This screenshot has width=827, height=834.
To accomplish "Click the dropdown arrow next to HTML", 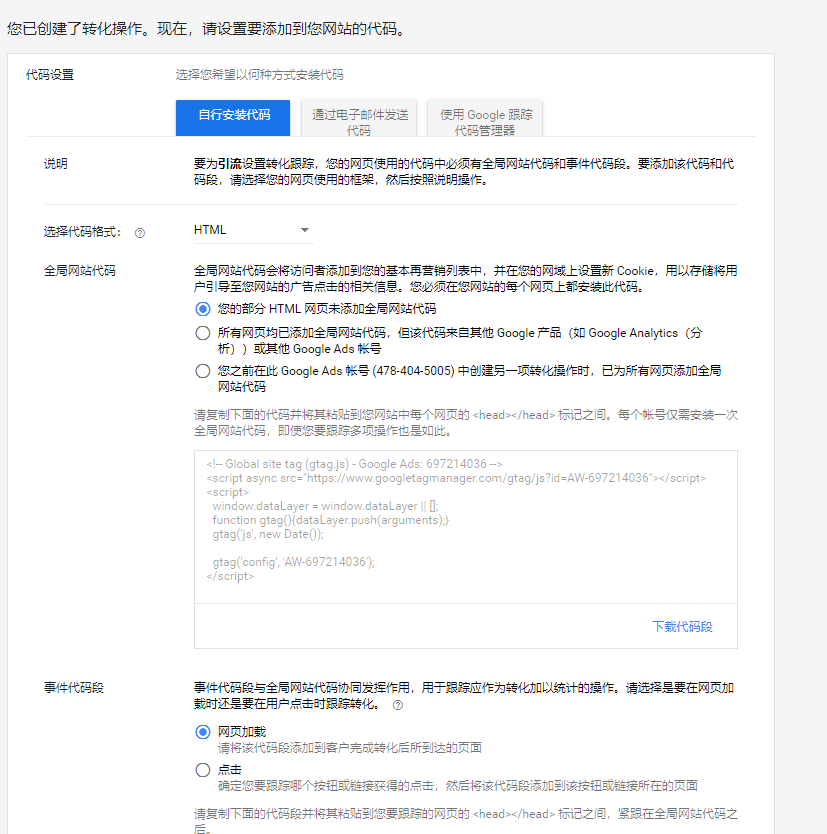I will (x=306, y=230).
